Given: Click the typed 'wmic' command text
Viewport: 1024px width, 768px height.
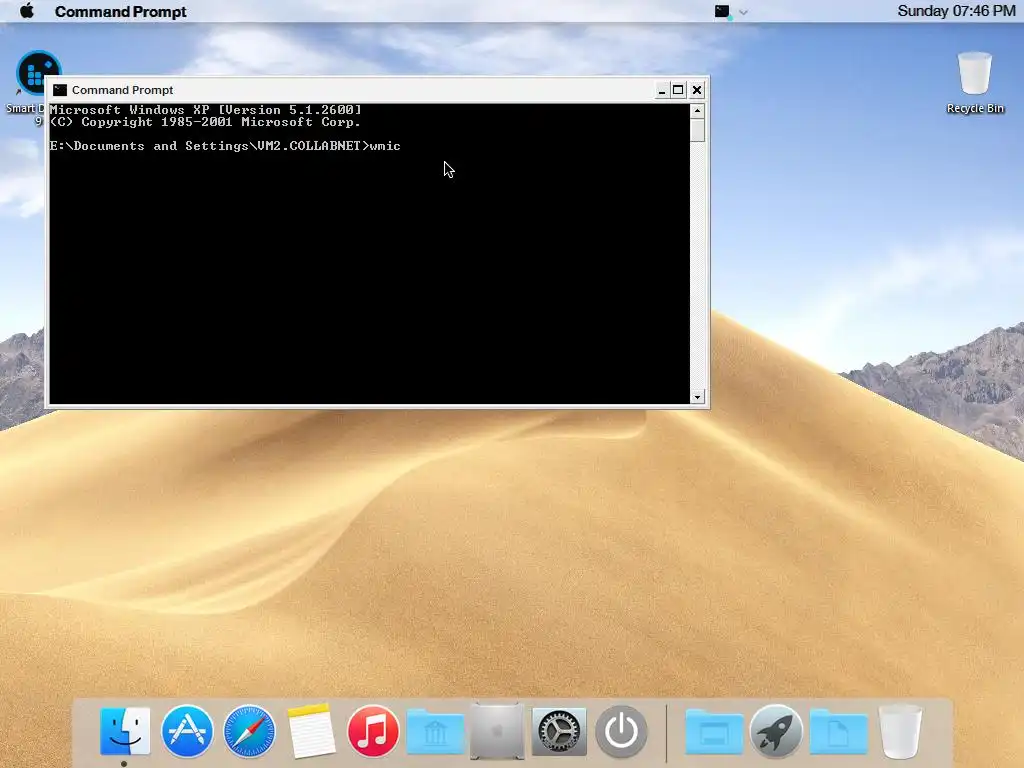Looking at the screenshot, I should click(385, 146).
